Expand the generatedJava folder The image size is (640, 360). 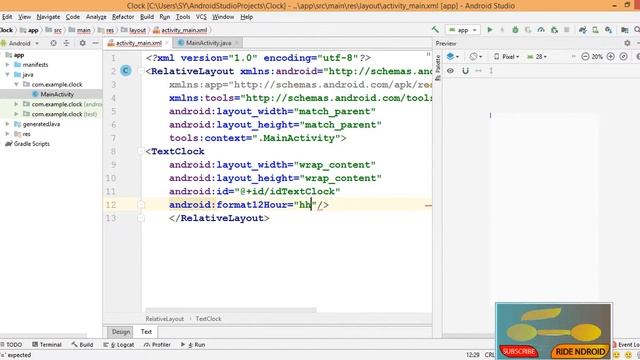click(x=7, y=124)
